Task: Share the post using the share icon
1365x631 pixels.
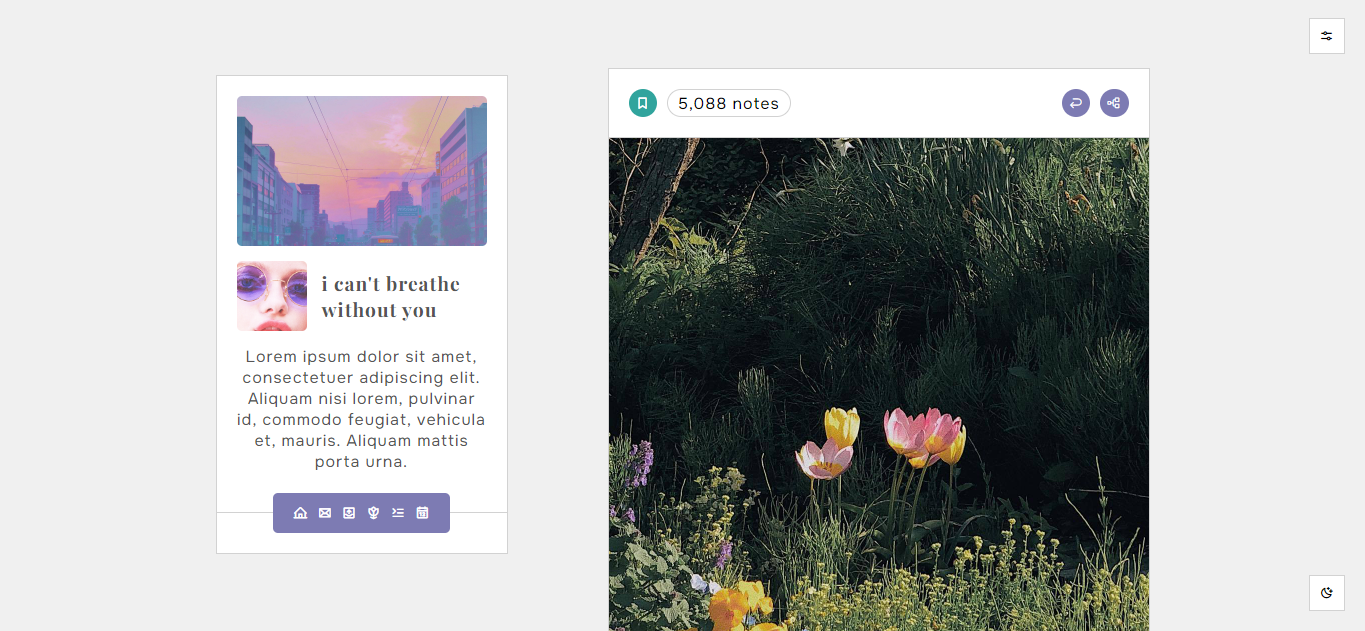Action: coord(1114,103)
